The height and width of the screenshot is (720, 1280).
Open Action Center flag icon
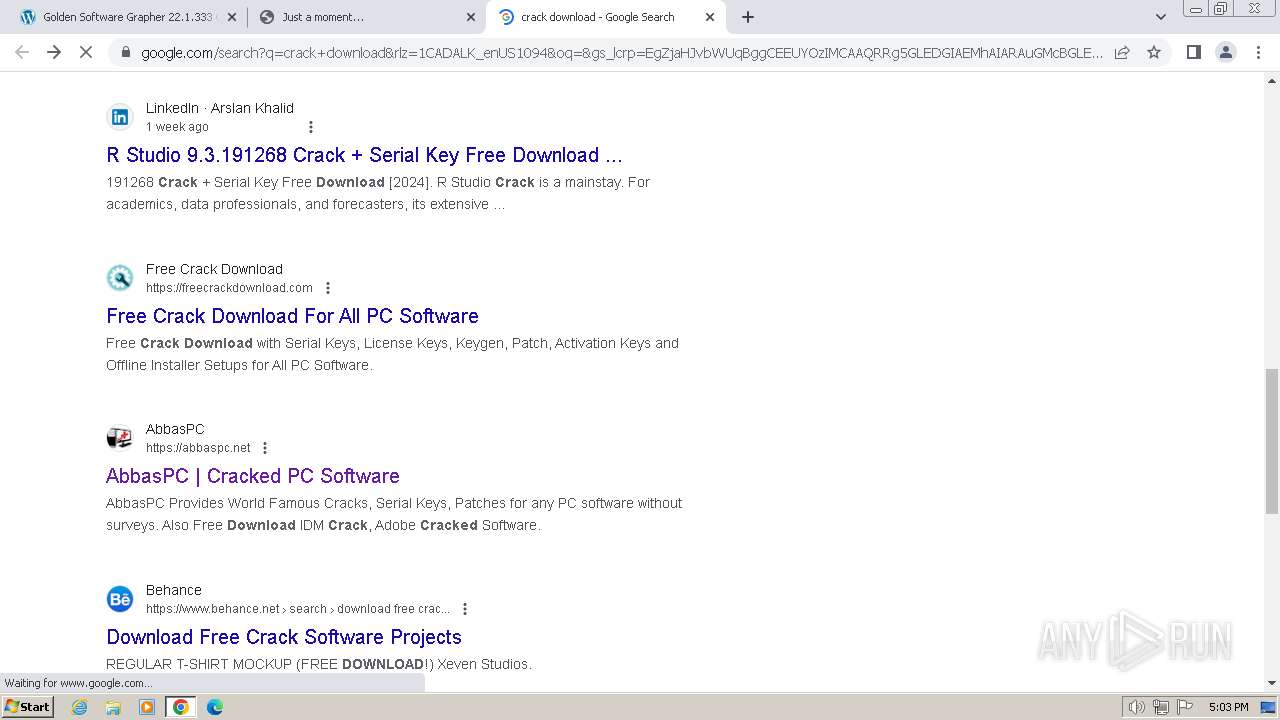[1185, 707]
